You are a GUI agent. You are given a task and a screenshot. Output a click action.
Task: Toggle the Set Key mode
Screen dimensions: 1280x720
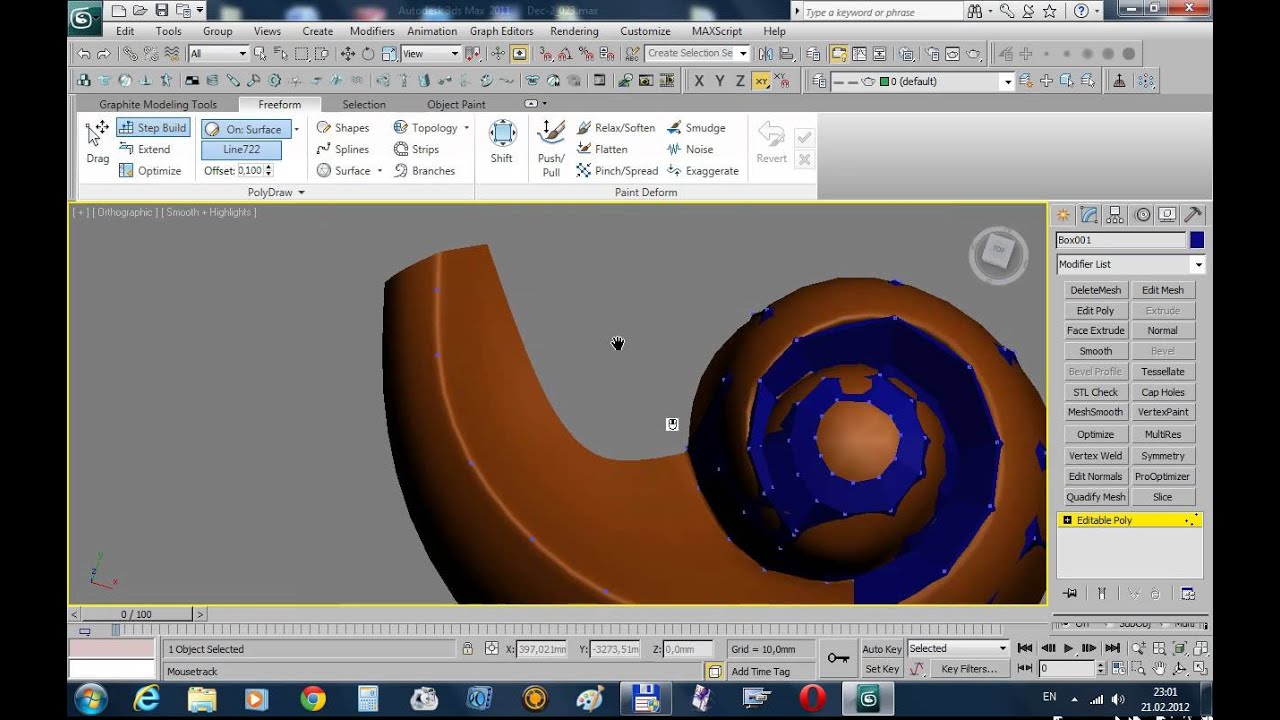coord(882,669)
